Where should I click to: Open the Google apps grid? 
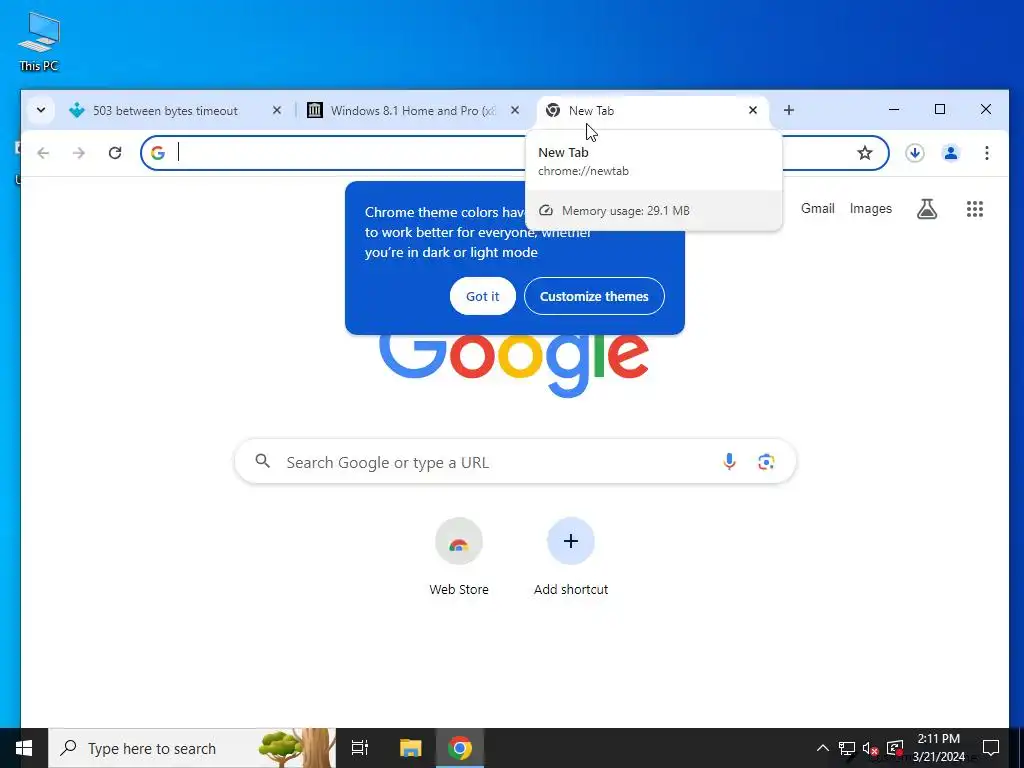point(975,209)
